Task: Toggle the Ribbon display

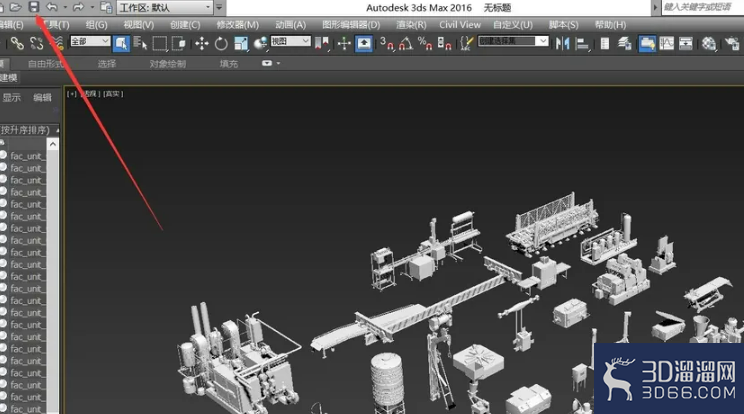Action: click(x=647, y=44)
